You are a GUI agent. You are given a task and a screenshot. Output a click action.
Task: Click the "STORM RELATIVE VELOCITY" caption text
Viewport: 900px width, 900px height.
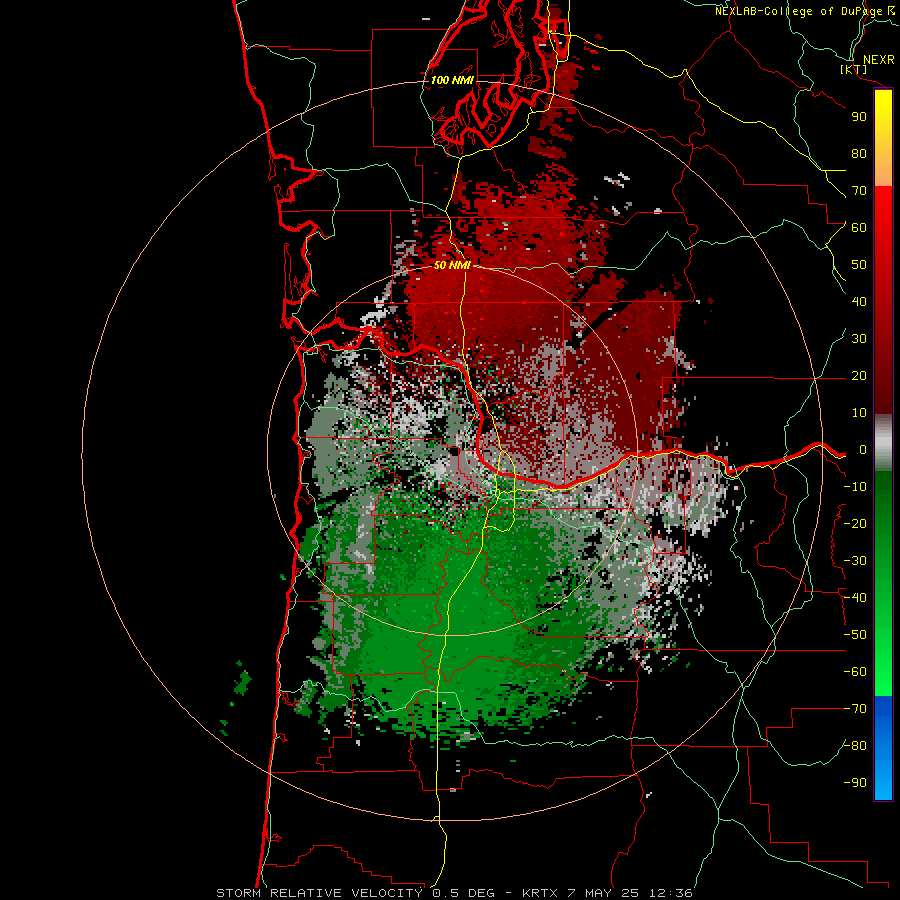319,893
